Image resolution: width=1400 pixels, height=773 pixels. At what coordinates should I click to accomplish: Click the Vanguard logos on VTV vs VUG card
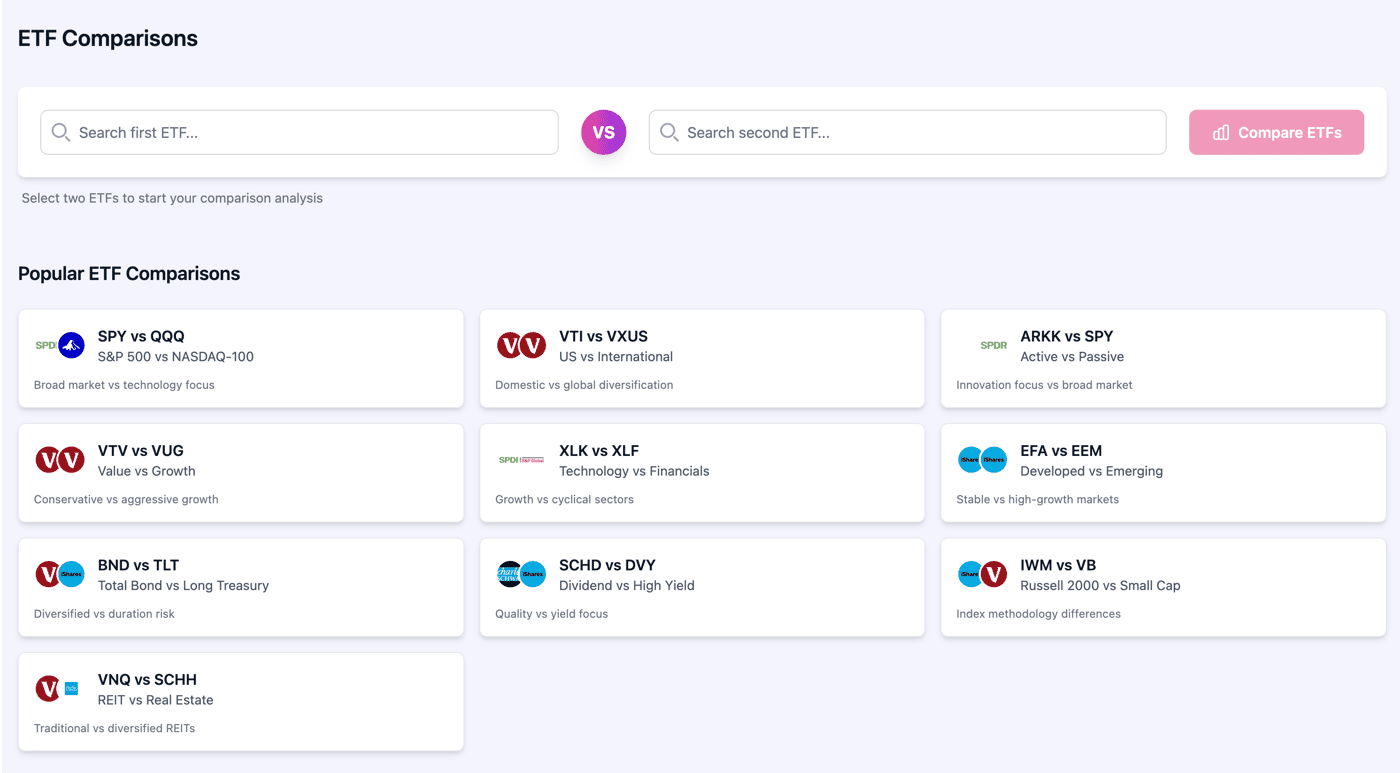60,460
